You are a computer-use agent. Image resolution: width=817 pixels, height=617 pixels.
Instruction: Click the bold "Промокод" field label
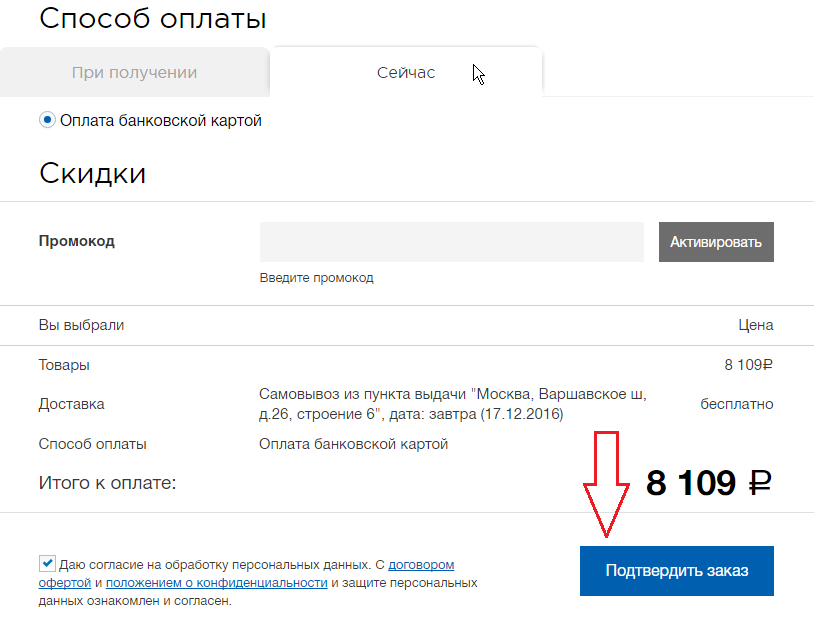(77, 241)
